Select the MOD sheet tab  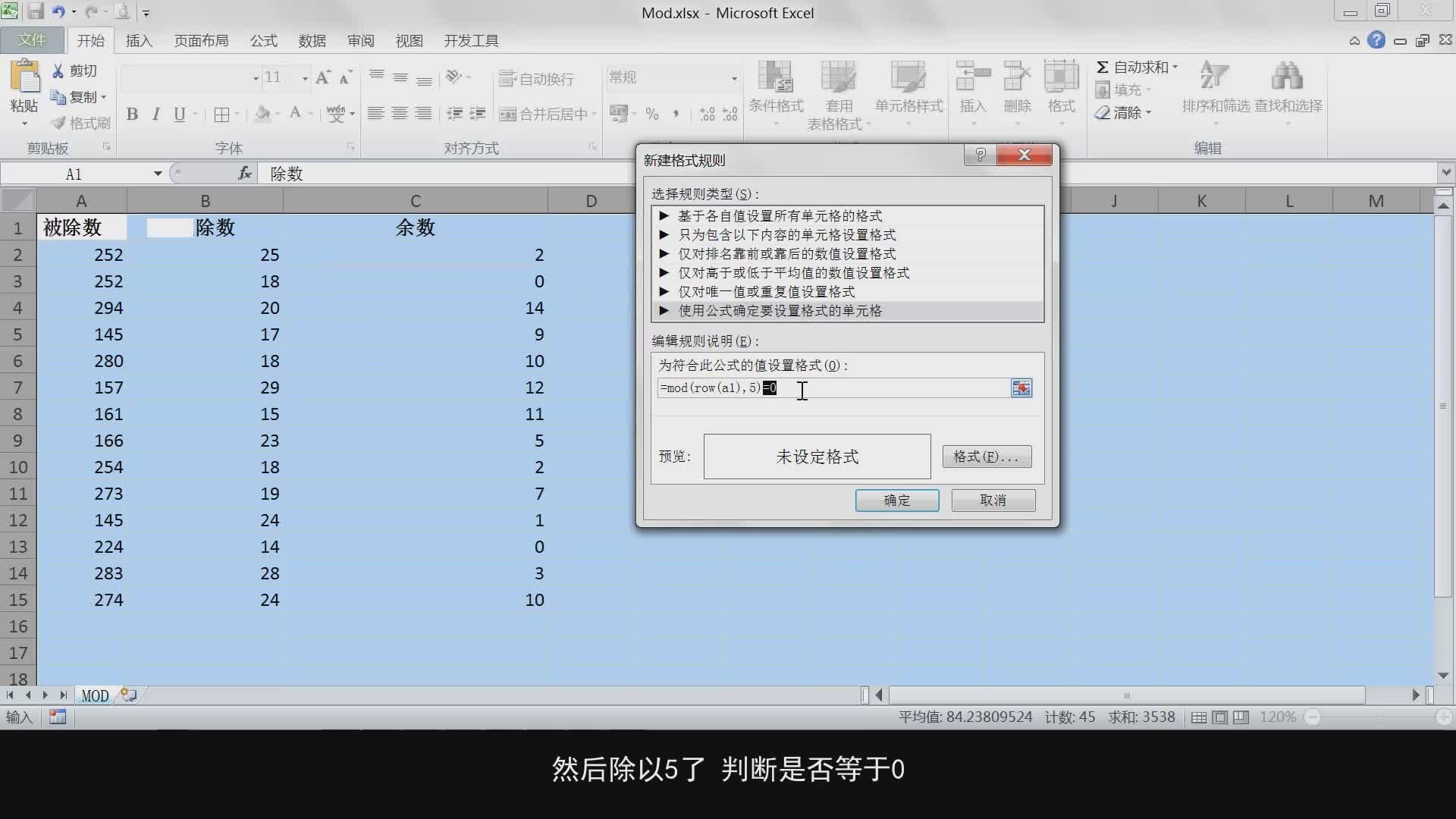tap(95, 695)
